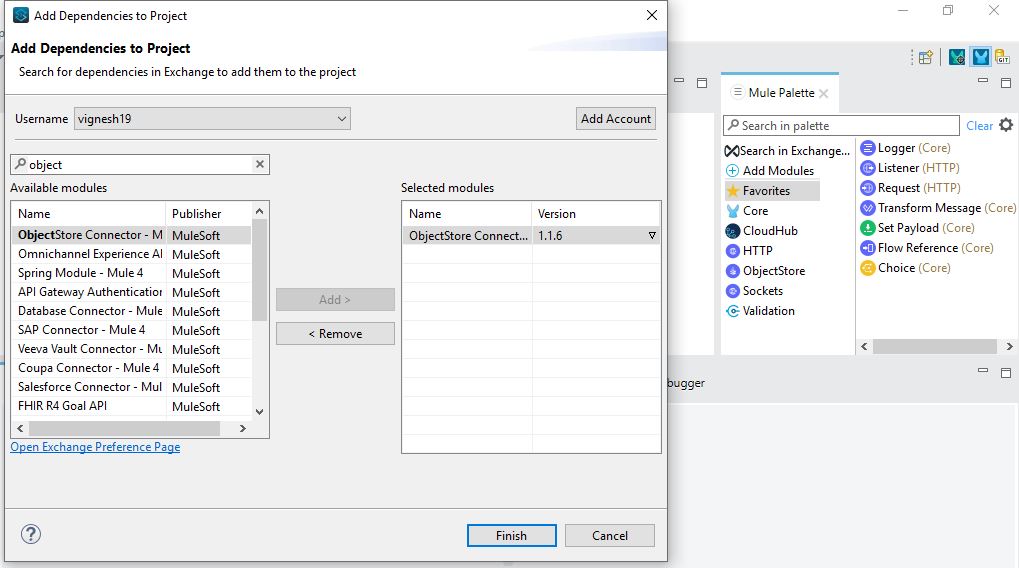This screenshot has height=568, width=1019.
Task: Click the Add > button
Action: point(335,300)
